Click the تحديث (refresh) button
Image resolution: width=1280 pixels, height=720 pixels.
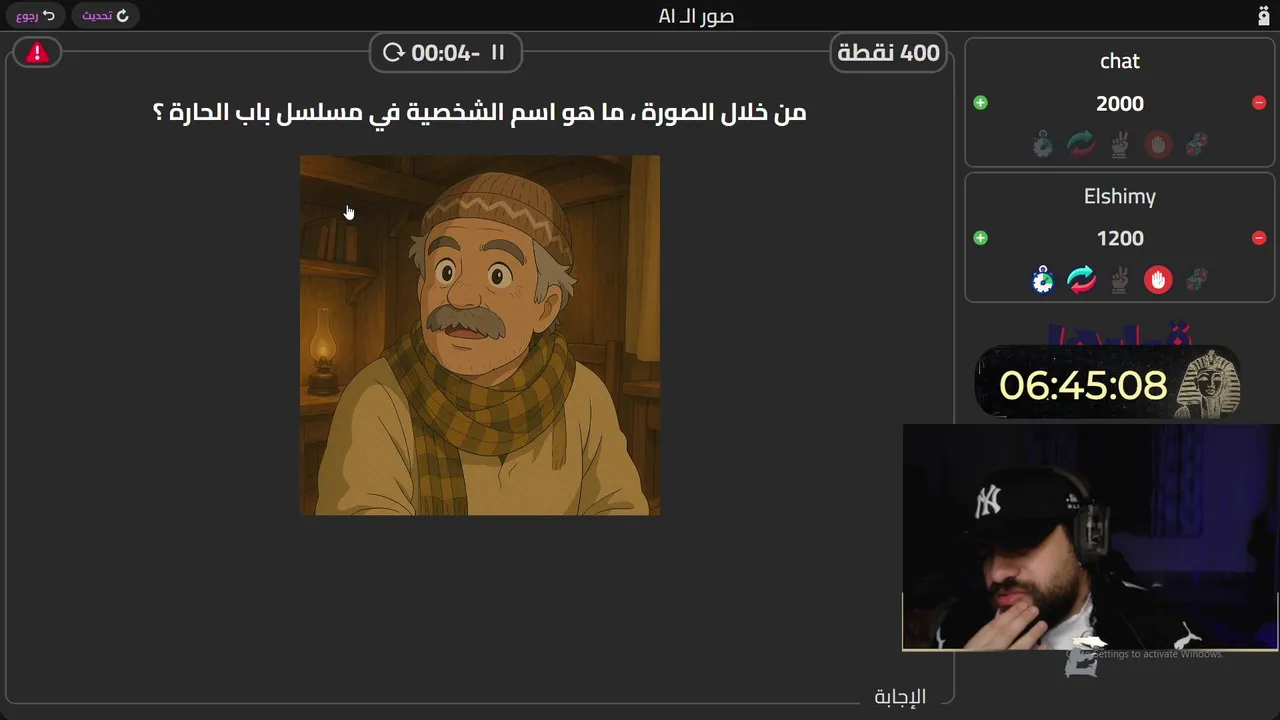click(105, 16)
